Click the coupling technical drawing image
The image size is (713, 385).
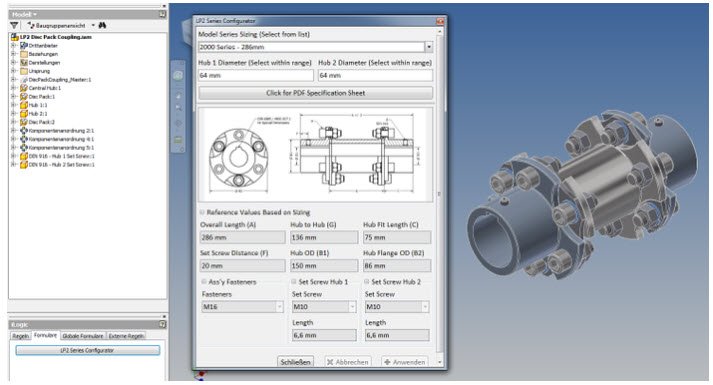point(316,155)
